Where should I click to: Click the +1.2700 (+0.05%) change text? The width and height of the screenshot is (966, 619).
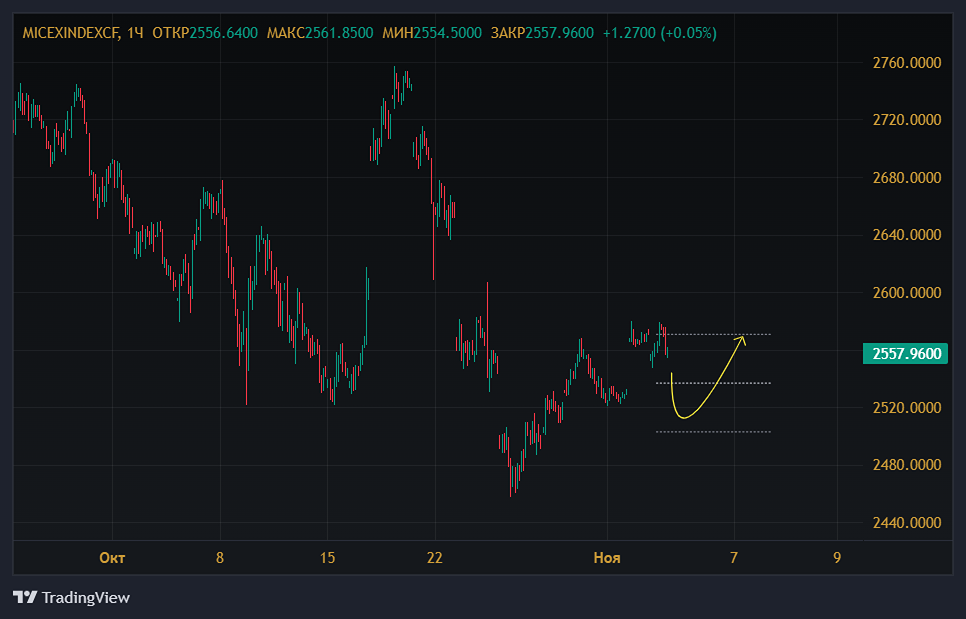660,33
